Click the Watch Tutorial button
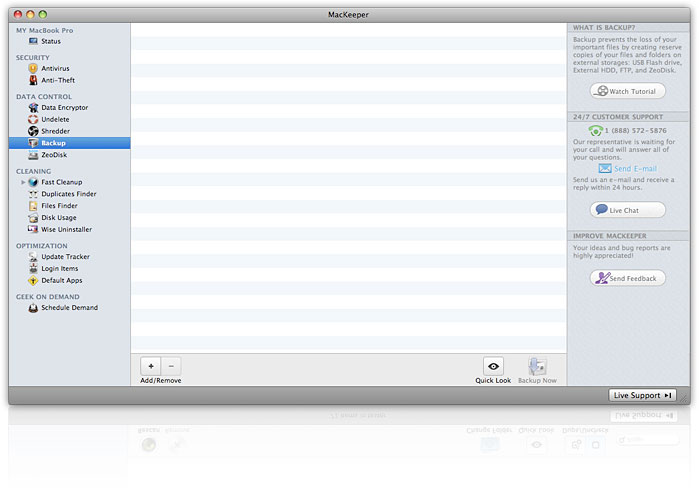Viewport: 699px width, 496px height. [x=628, y=91]
